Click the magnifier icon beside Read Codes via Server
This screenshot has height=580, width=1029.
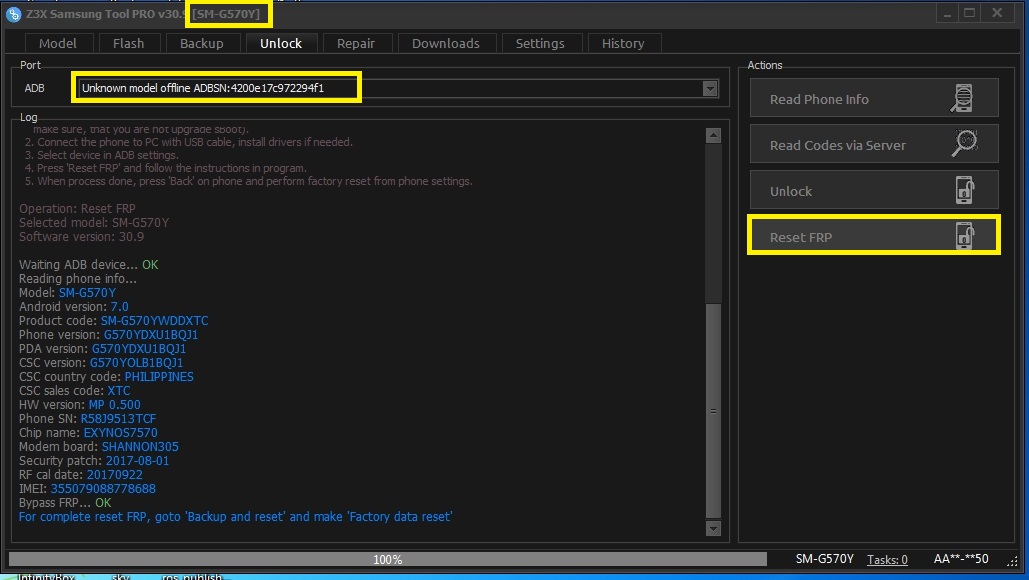point(964,144)
